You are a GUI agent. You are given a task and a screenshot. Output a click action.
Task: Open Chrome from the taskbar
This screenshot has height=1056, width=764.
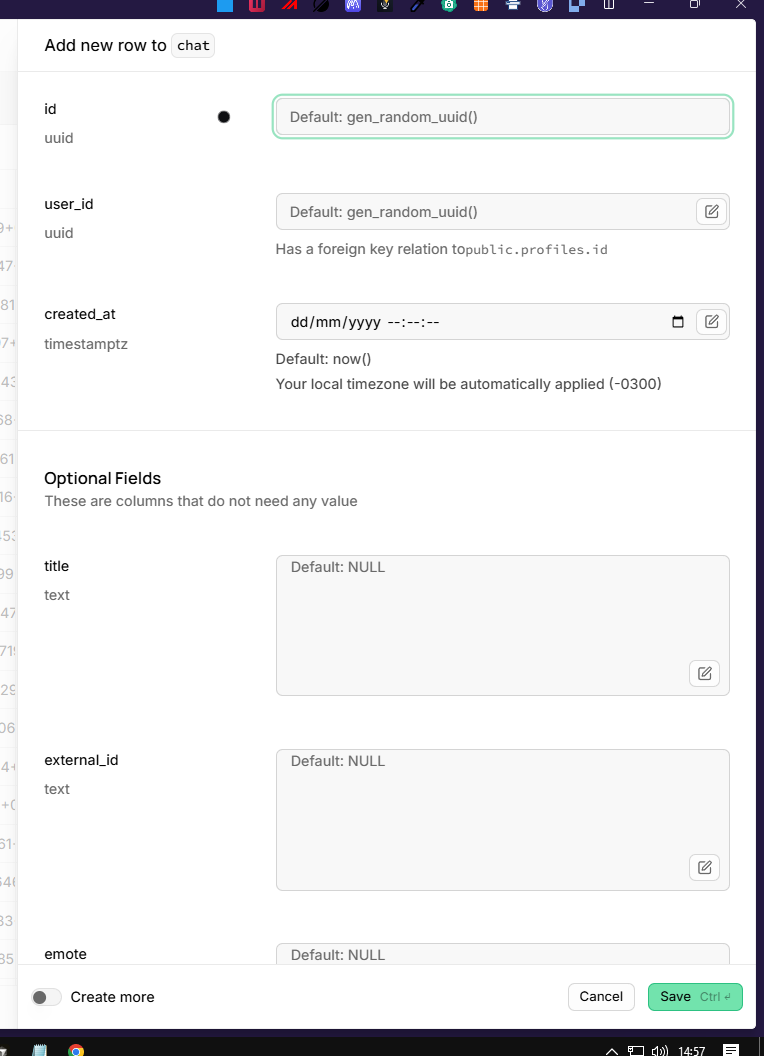click(x=76, y=1050)
